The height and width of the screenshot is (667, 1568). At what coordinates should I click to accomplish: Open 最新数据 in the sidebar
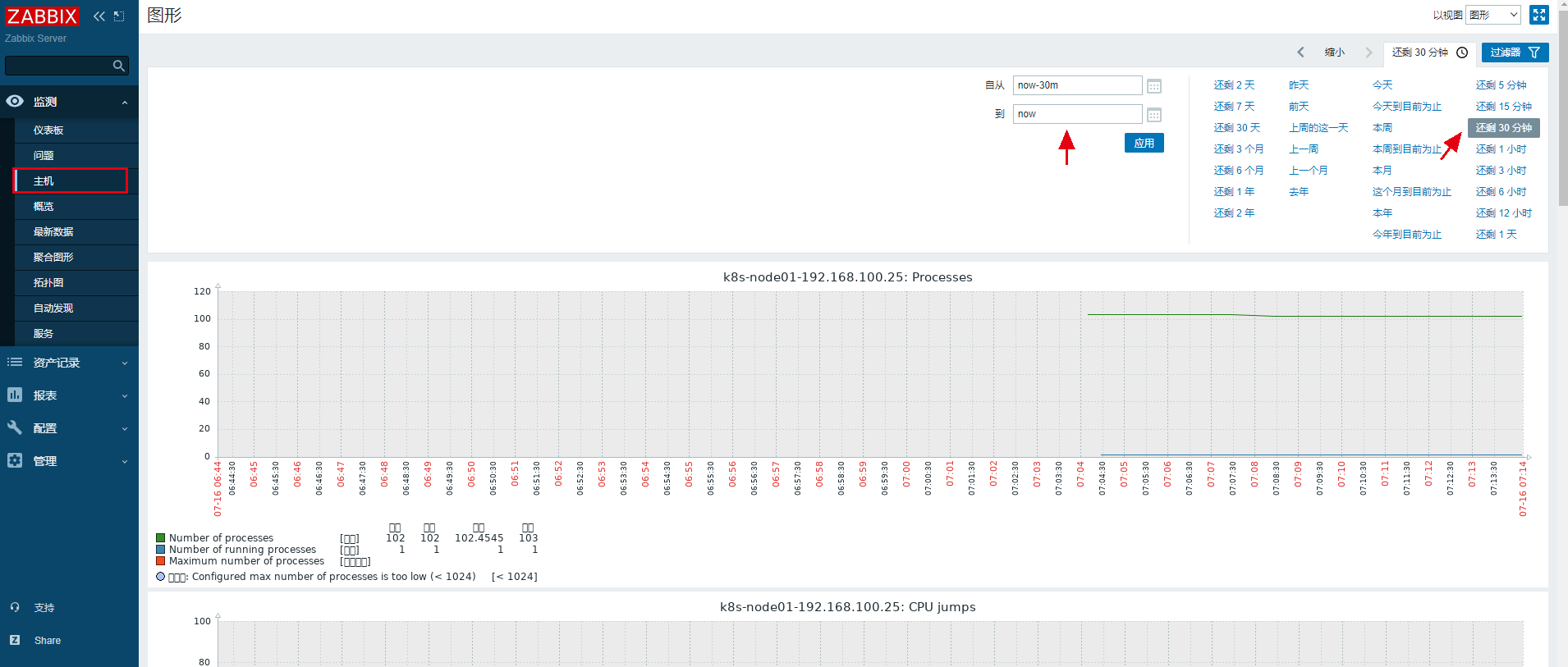point(53,232)
